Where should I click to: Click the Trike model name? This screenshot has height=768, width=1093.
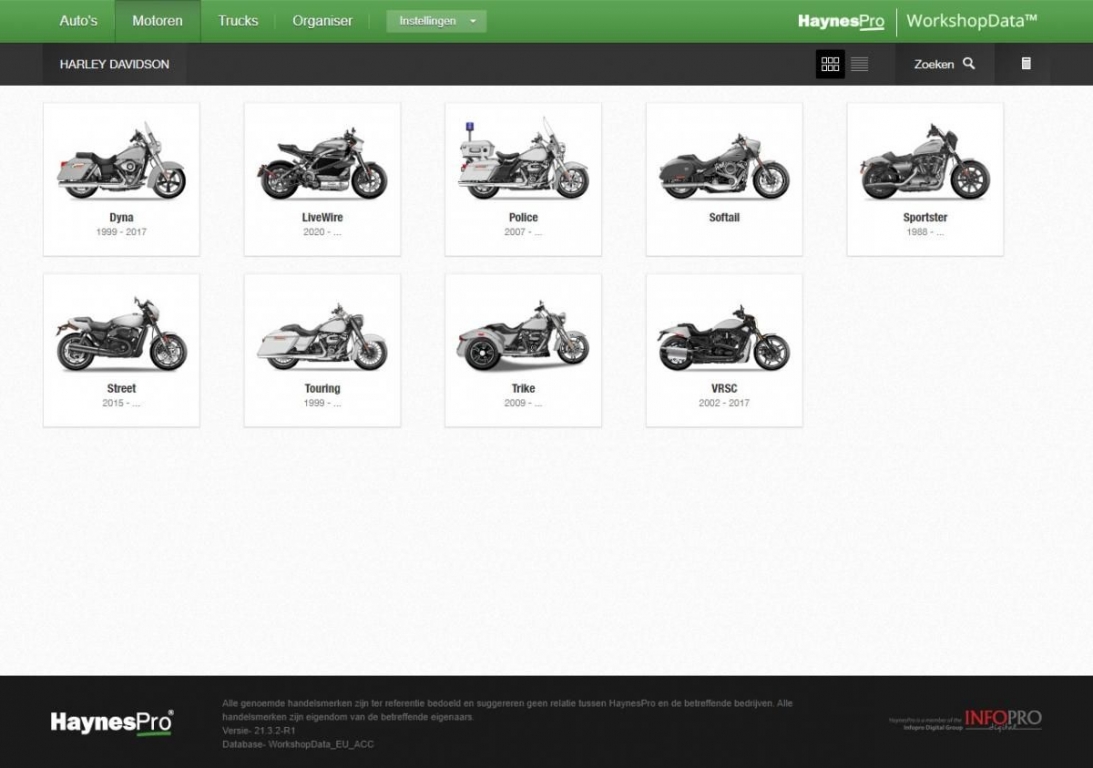point(523,388)
